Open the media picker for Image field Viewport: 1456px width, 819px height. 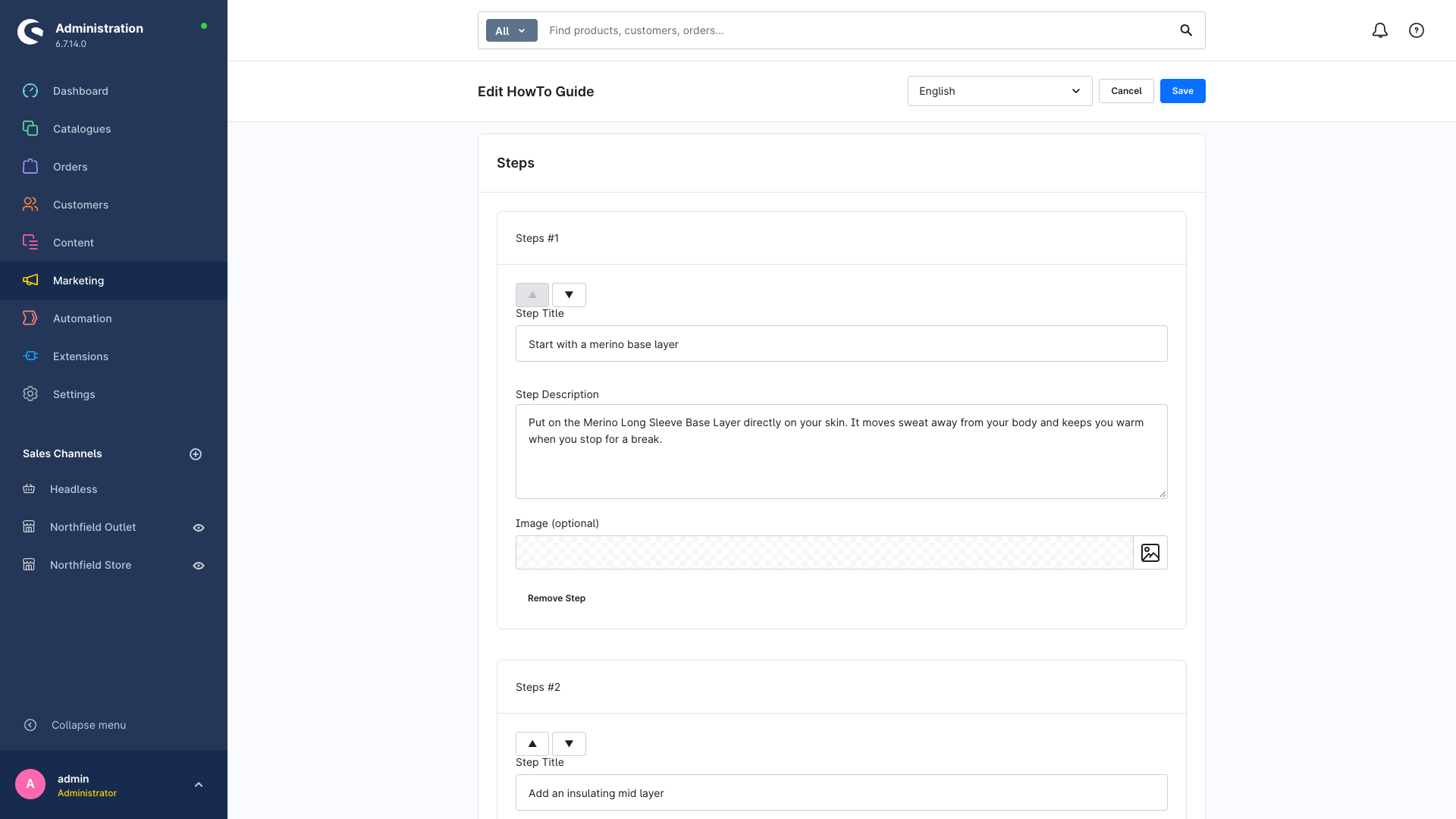pyautogui.click(x=1150, y=553)
